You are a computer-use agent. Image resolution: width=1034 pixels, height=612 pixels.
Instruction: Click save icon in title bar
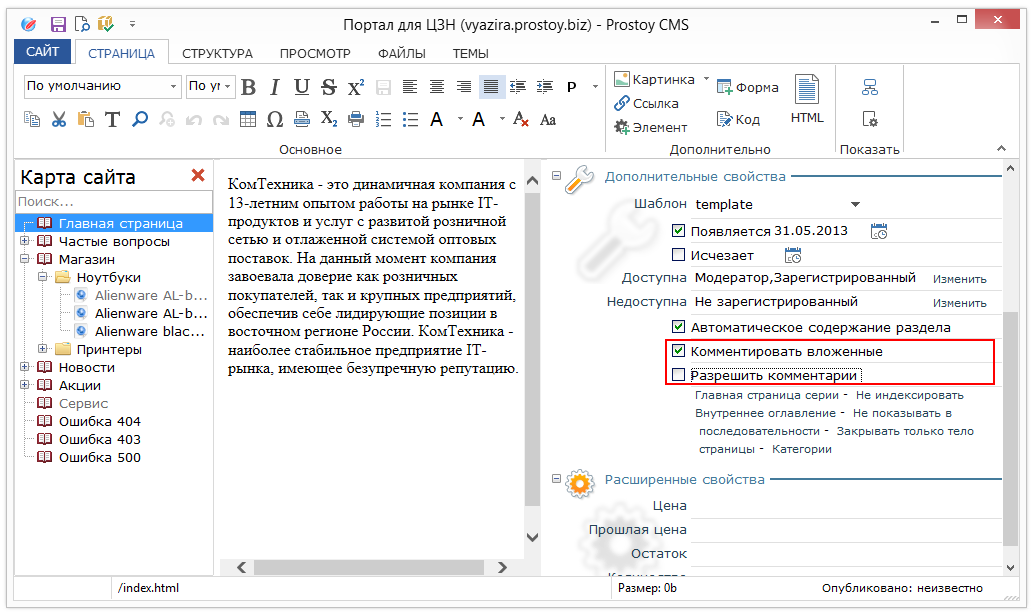[x=58, y=24]
